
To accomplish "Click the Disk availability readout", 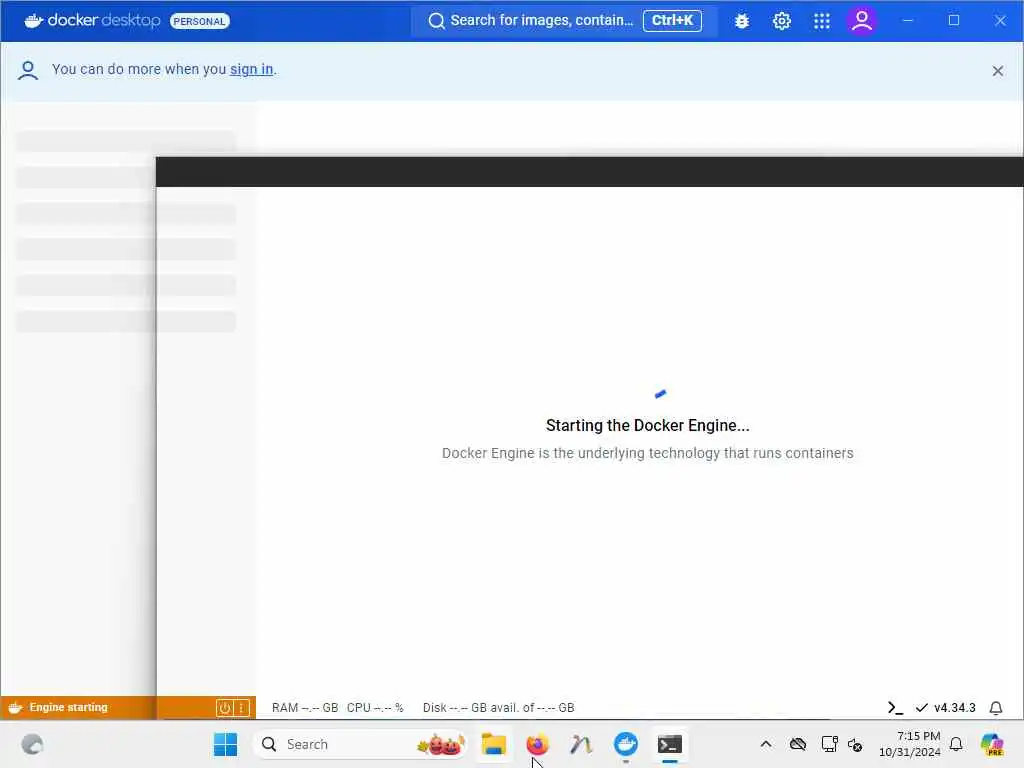I will (x=498, y=707).
